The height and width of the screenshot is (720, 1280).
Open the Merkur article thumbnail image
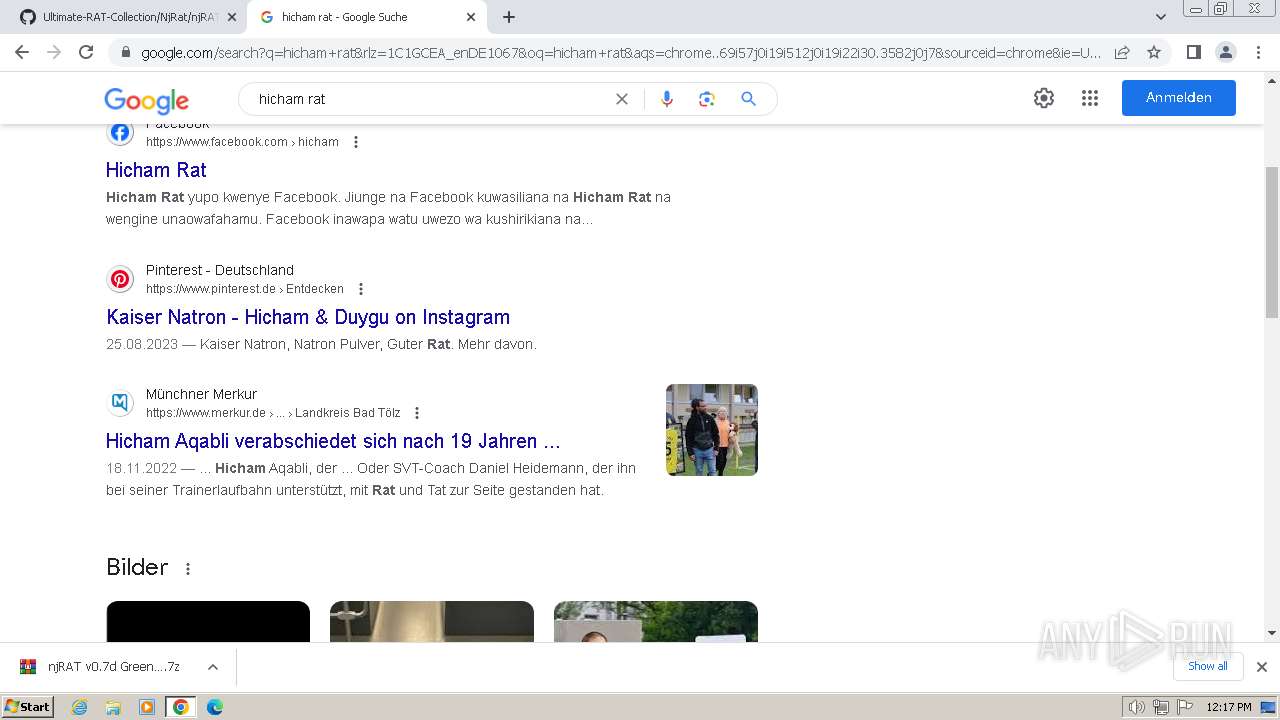712,430
